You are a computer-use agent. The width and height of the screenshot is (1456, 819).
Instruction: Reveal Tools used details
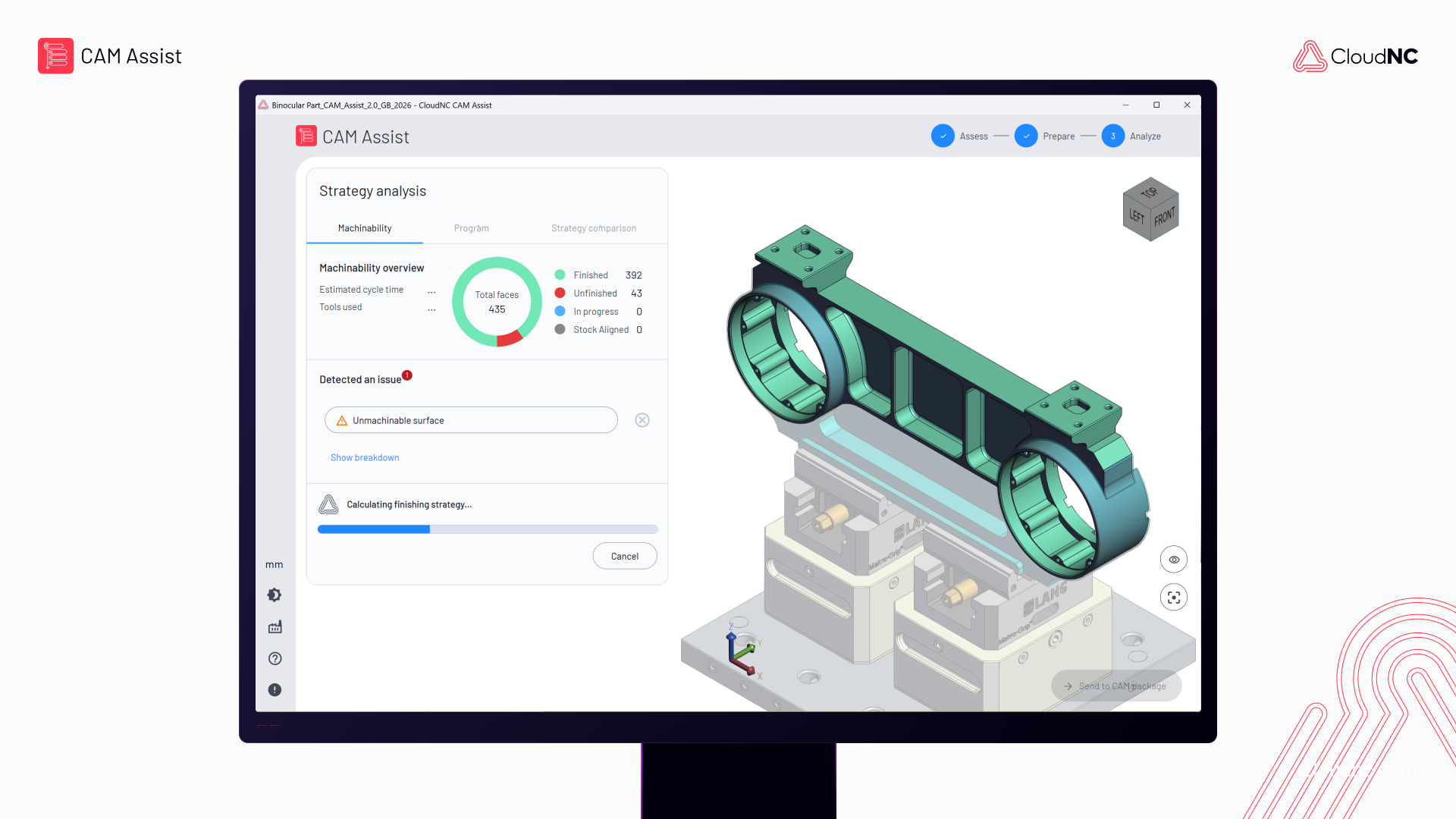[431, 309]
